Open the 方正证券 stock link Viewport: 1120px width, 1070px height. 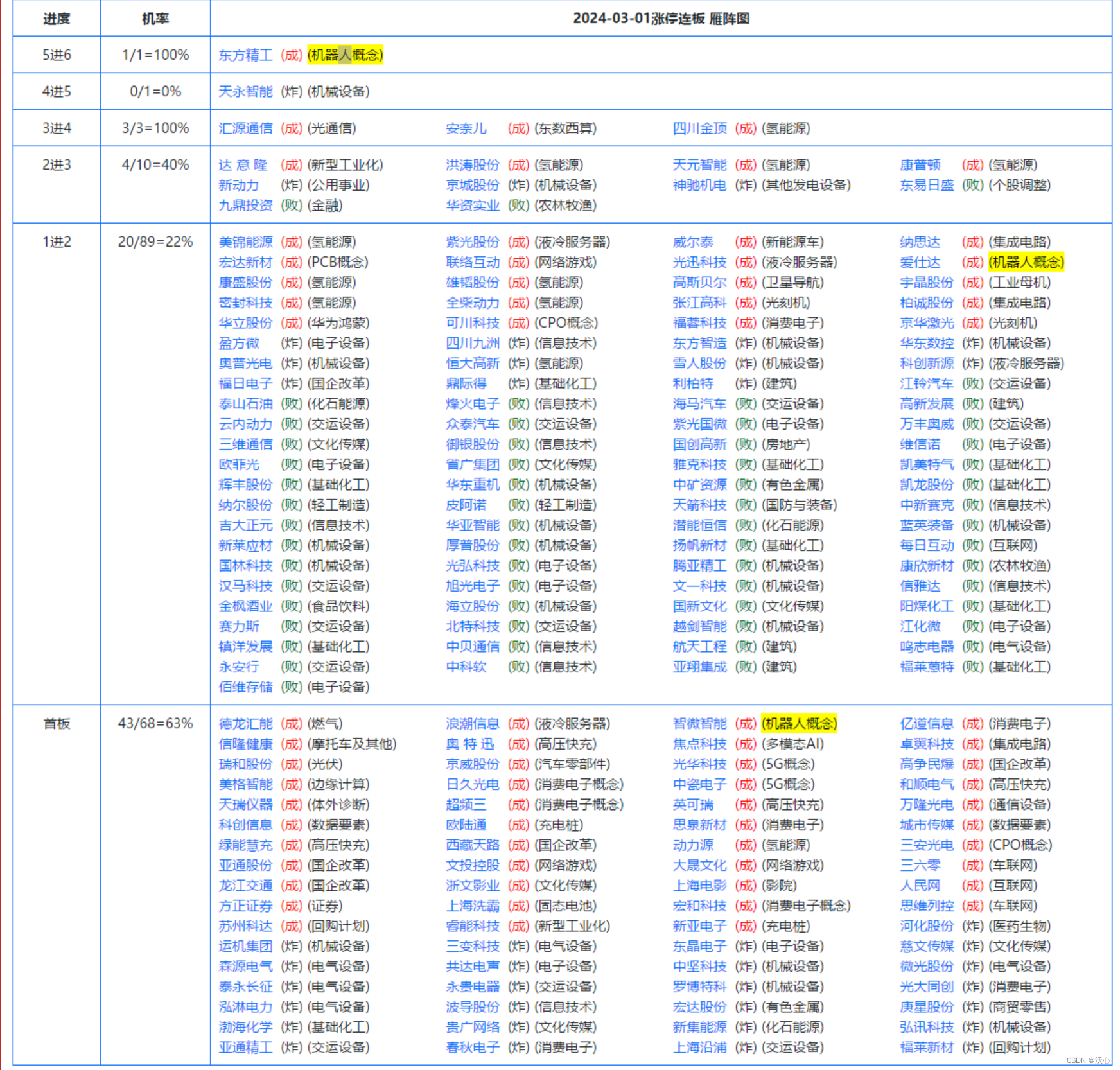[245, 906]
